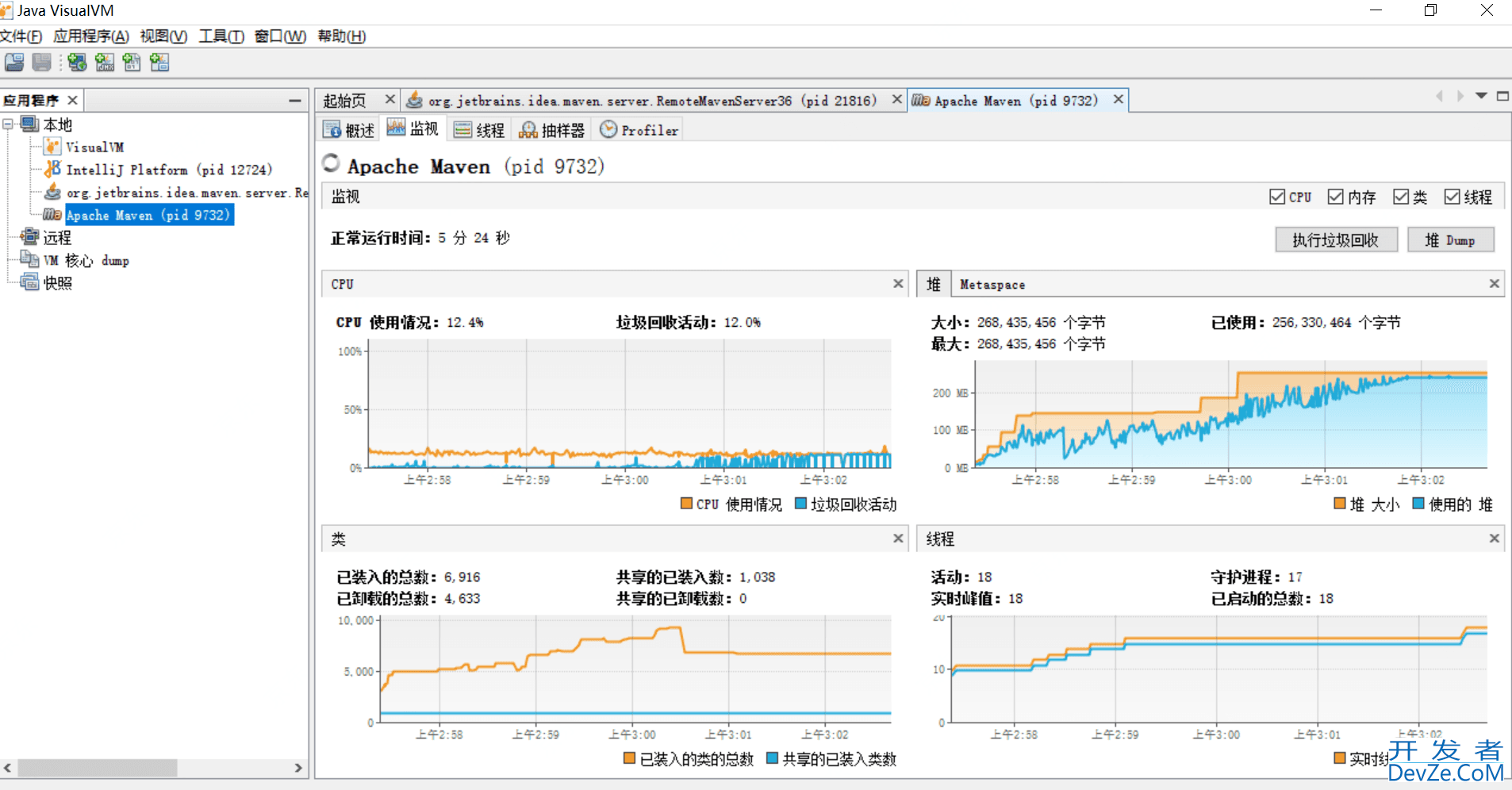The height and width of the screenshot is (790, 1512).
Task: Click the Save toolbar icon
Action: point(42,63)
